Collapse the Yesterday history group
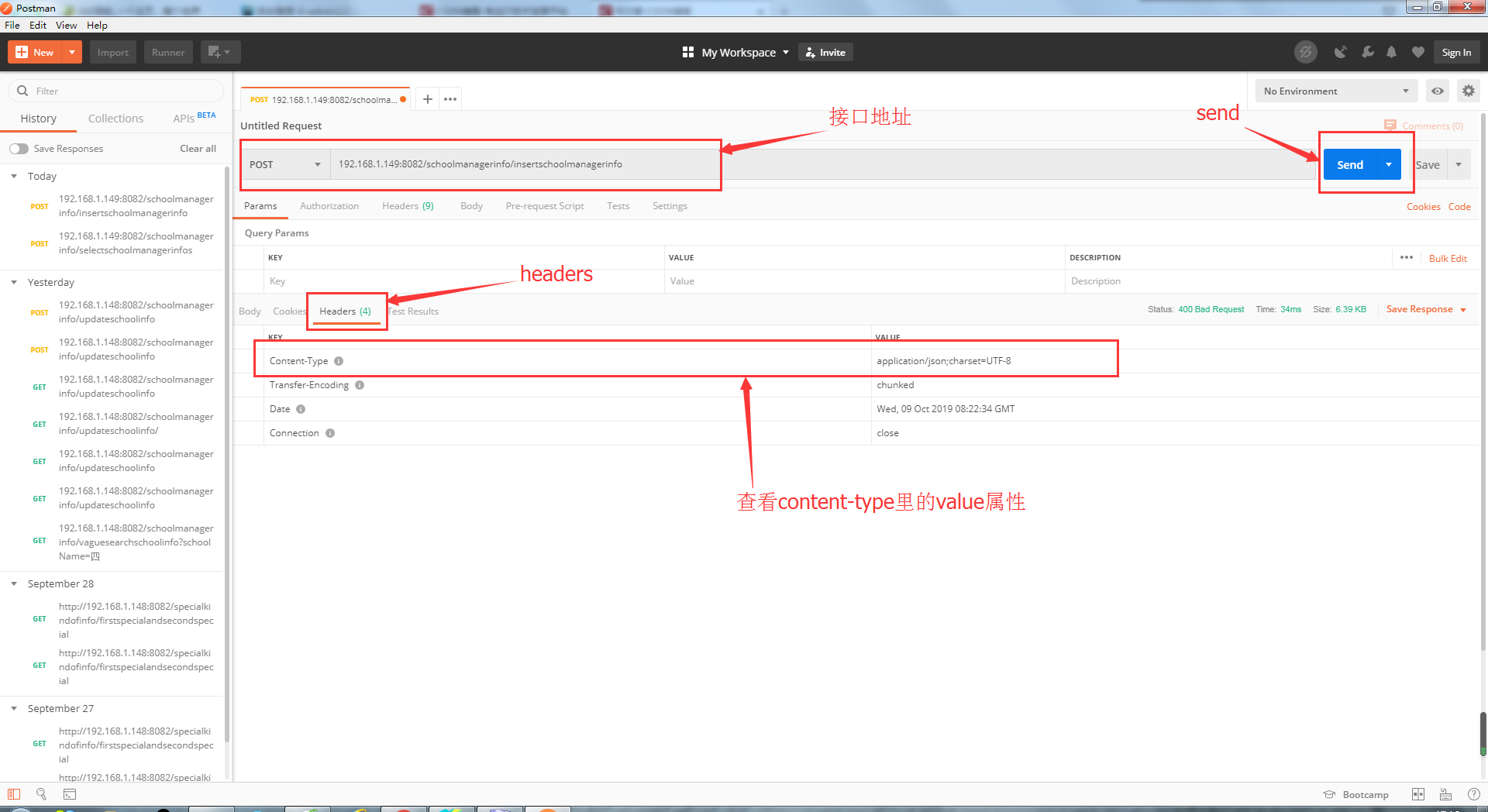Image resolution: width=1488 pixels, height=812 pixels. pyautogui.click(x=14, y=283)
